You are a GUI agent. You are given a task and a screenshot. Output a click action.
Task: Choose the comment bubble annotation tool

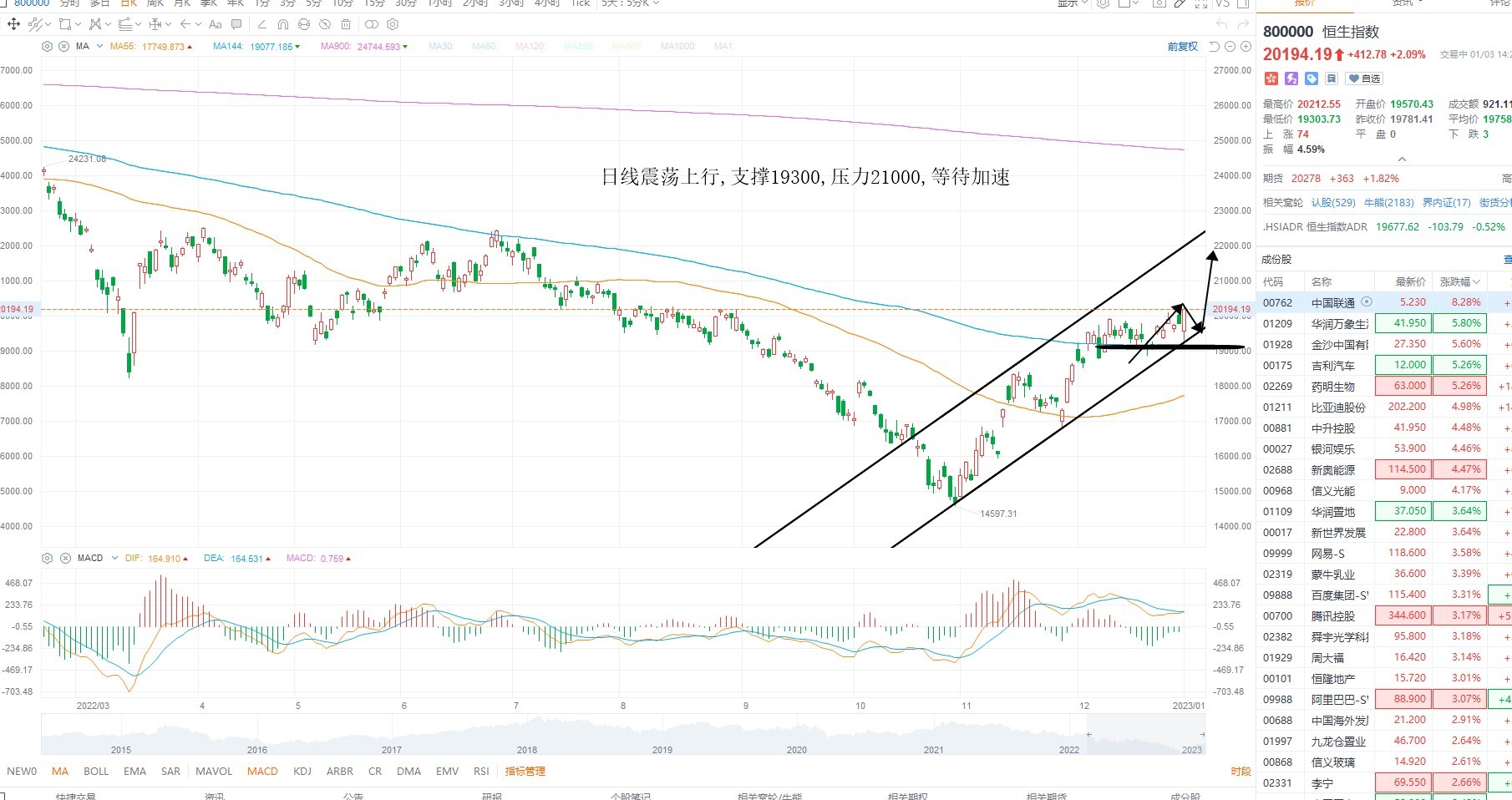point(237,24)
